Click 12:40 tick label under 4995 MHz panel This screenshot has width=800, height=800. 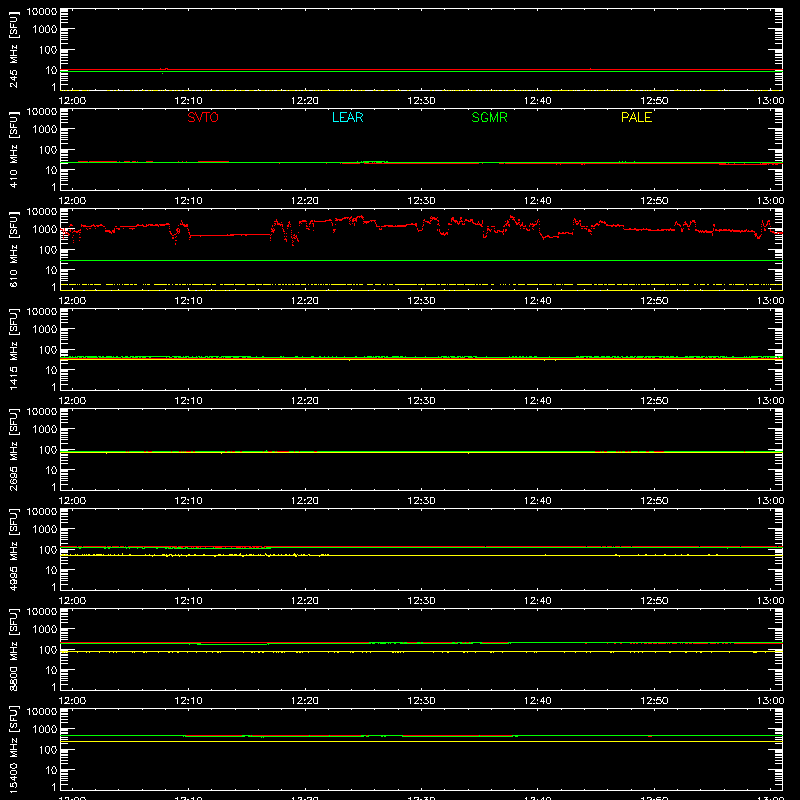[x=538, y=601]
